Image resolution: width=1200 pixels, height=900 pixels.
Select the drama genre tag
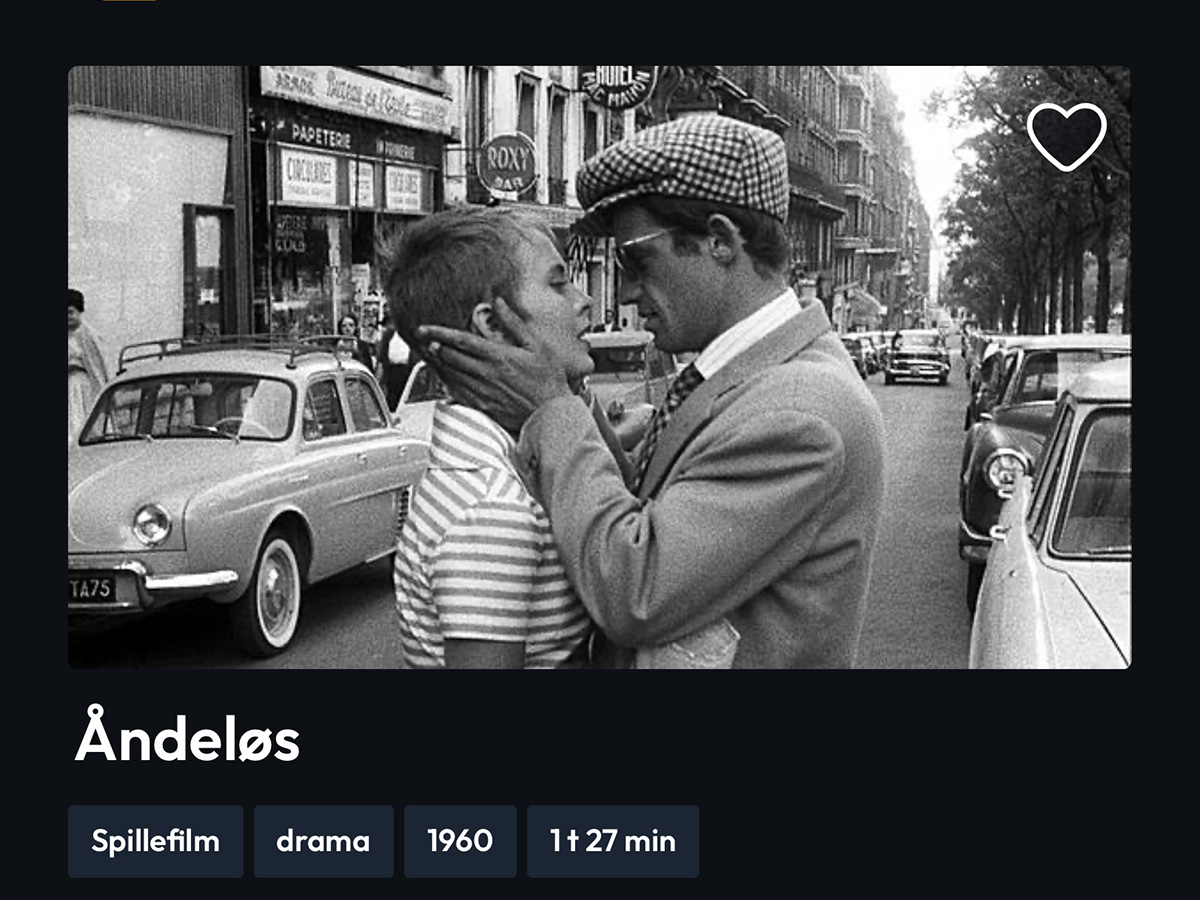point(323,841)
